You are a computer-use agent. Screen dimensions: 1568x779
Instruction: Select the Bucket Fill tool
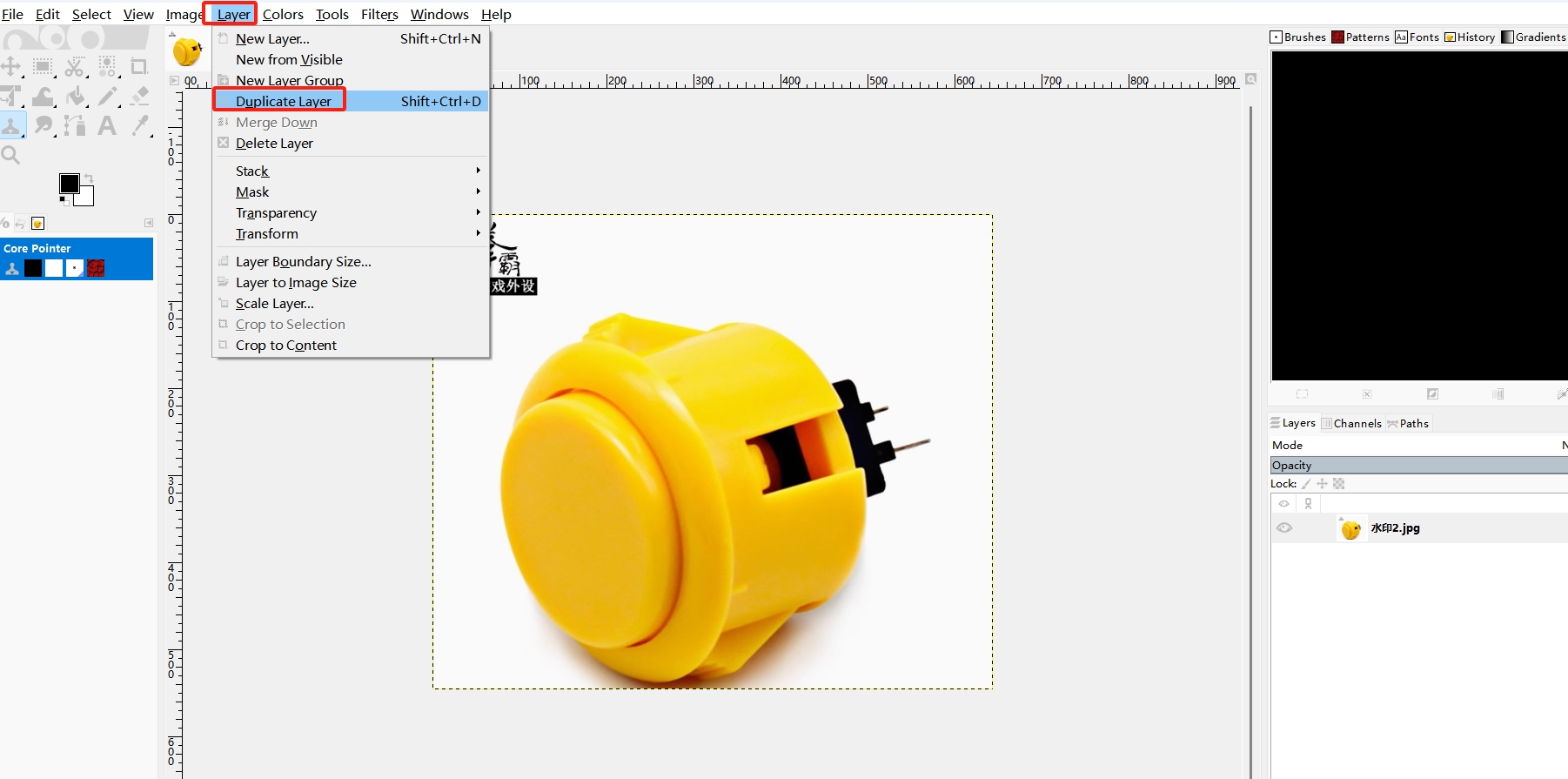click(75, 96)
